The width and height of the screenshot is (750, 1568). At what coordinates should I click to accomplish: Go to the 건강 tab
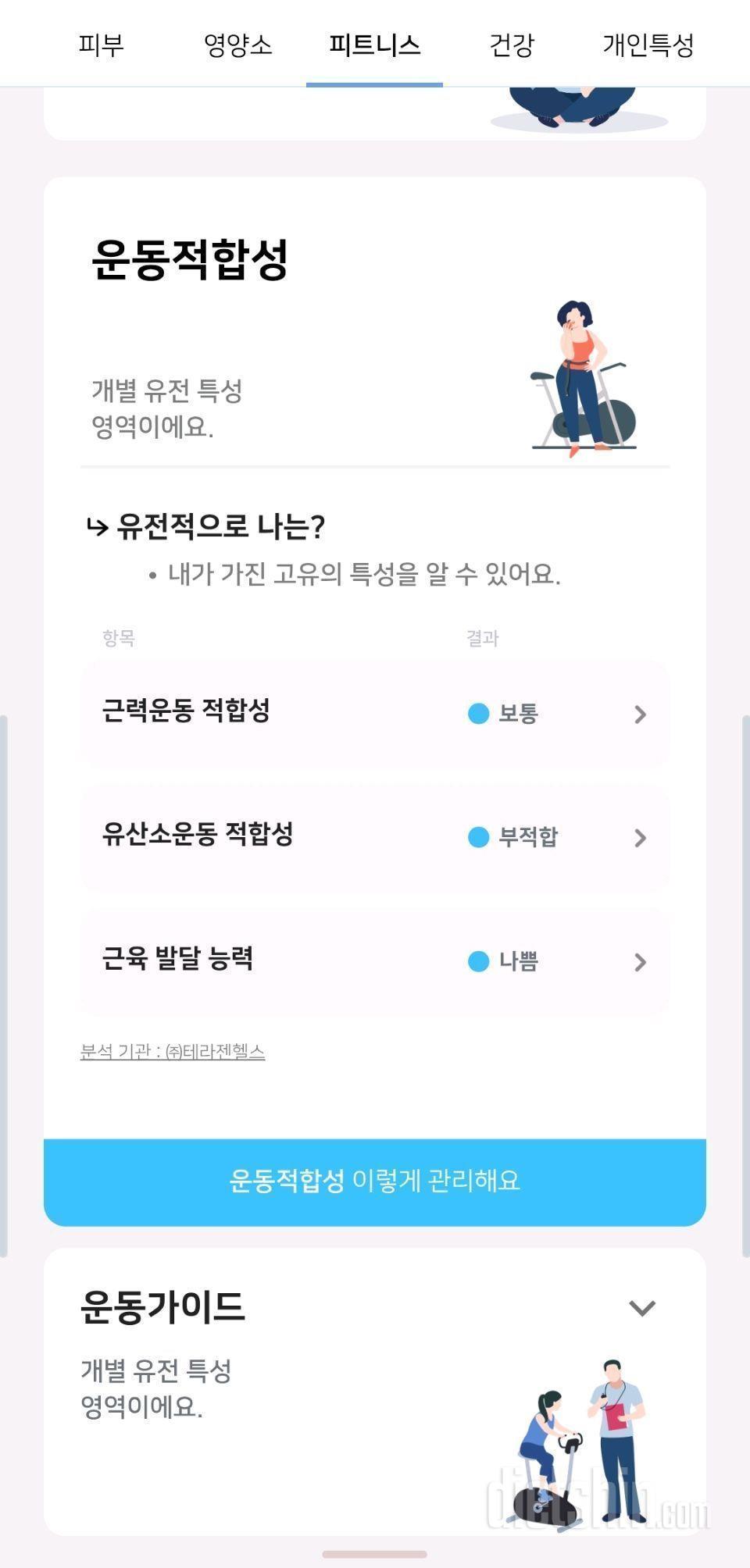point(511,45)
